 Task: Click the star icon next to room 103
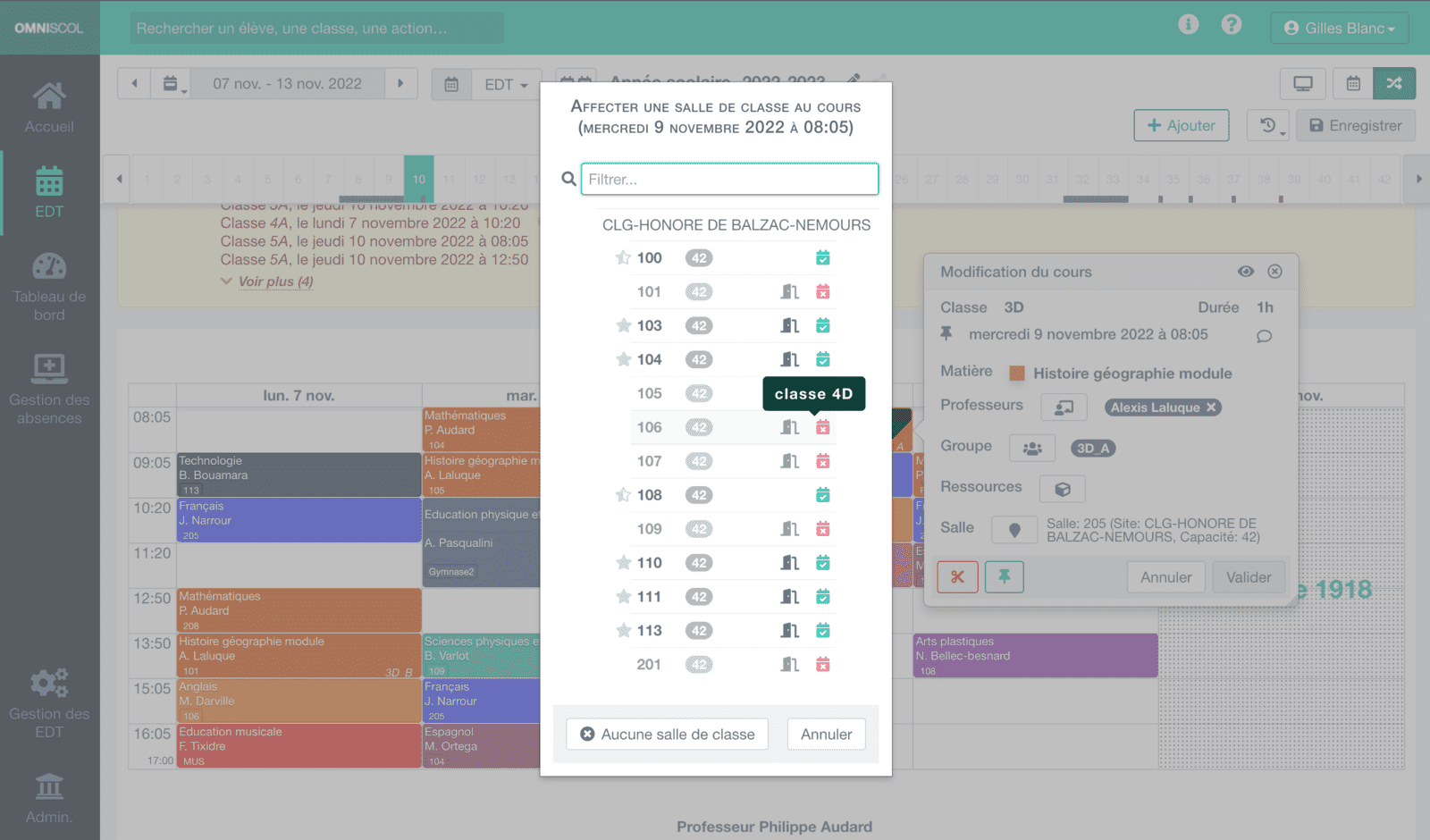pyautogui.click(x=623, y=326)
